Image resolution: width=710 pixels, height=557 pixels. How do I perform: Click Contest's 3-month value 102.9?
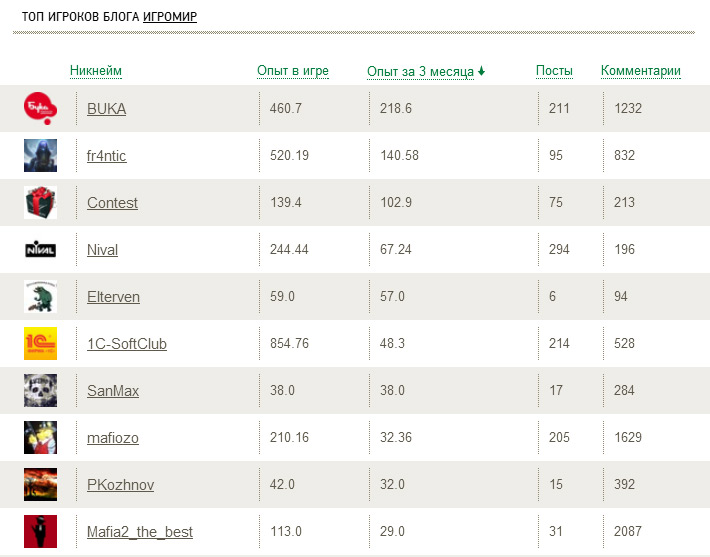[x=396, y=202]
